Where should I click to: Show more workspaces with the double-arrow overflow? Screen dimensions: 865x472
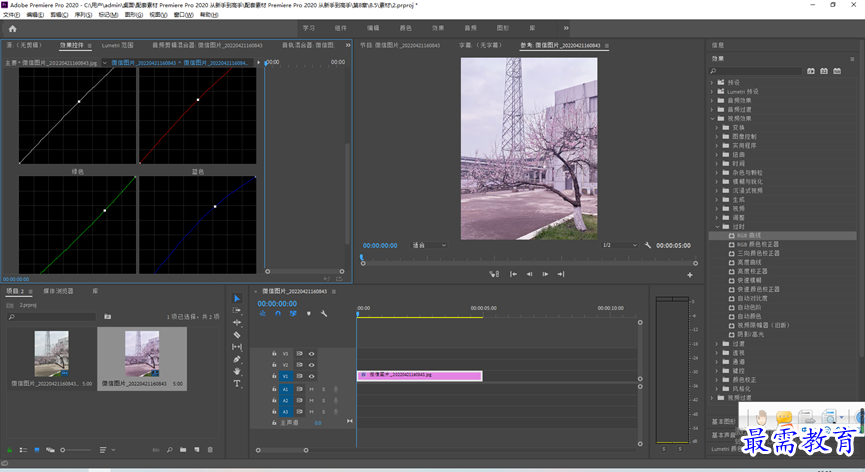click(x=566, y=28)
